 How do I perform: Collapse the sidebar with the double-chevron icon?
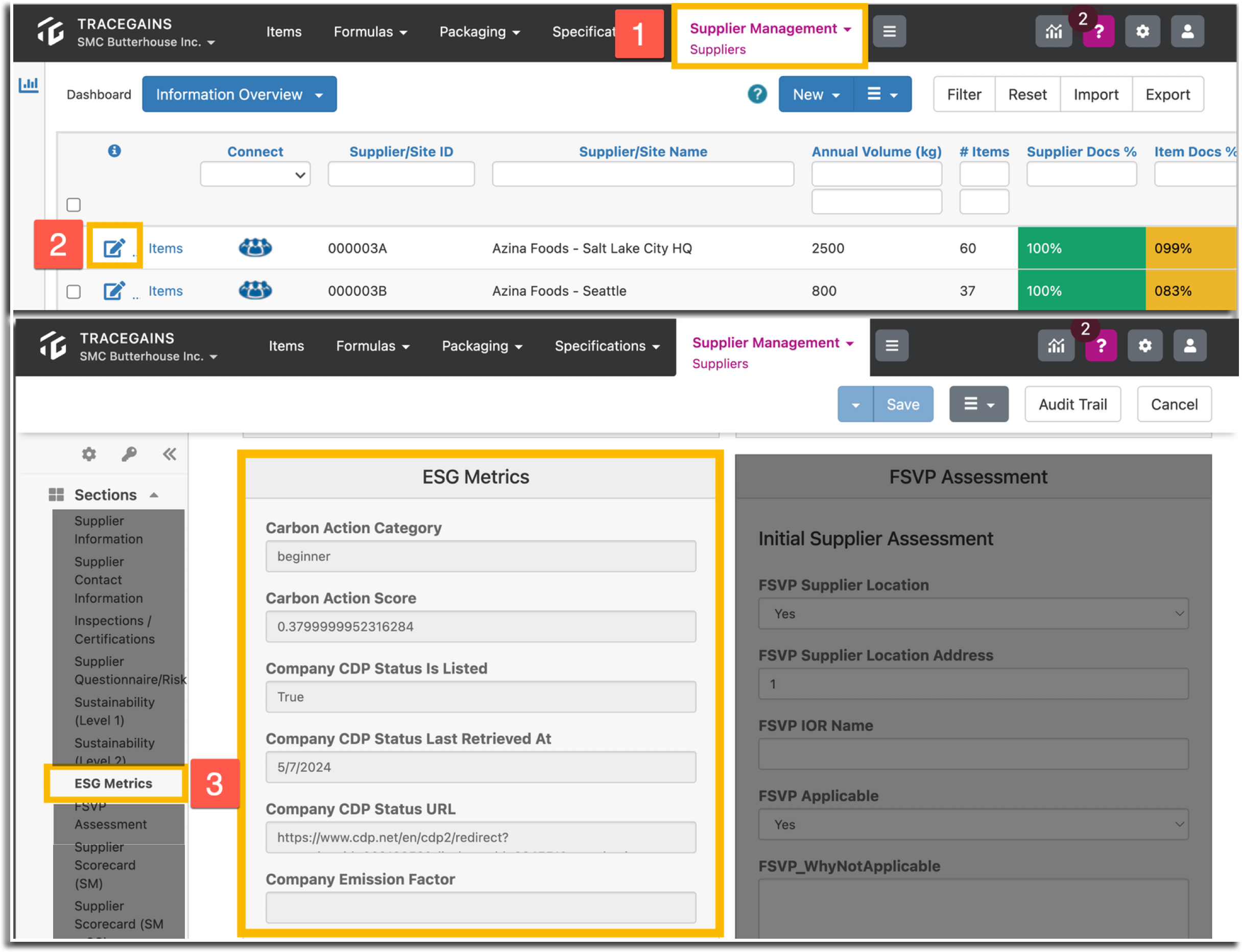[x=170, y=454]
